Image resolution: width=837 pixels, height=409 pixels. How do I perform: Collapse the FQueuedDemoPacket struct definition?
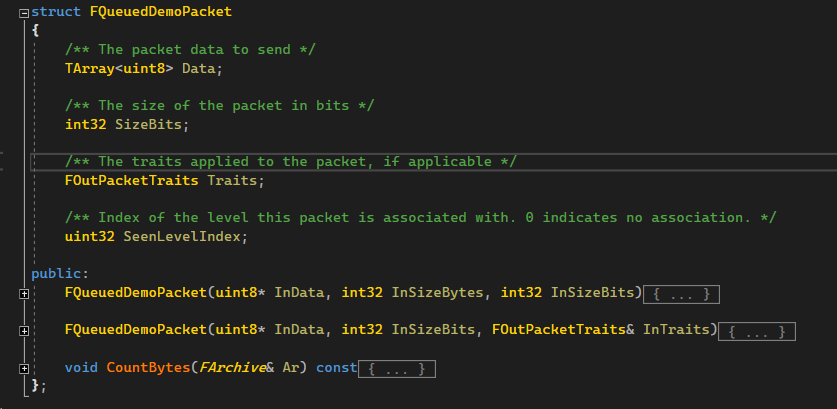point(24,11)
